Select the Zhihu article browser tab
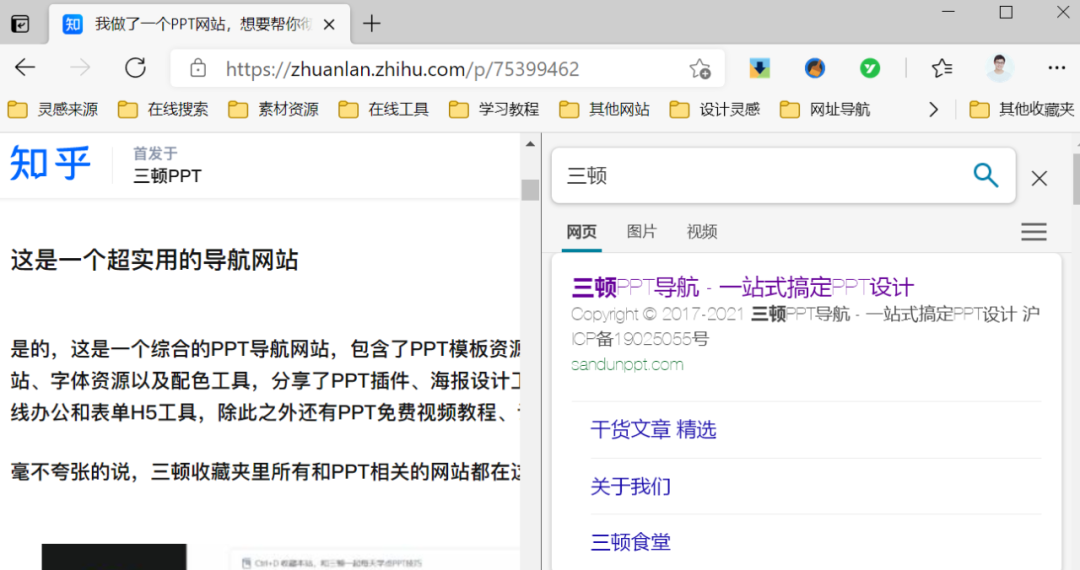 pyautogui.click(x=200, y=24)
